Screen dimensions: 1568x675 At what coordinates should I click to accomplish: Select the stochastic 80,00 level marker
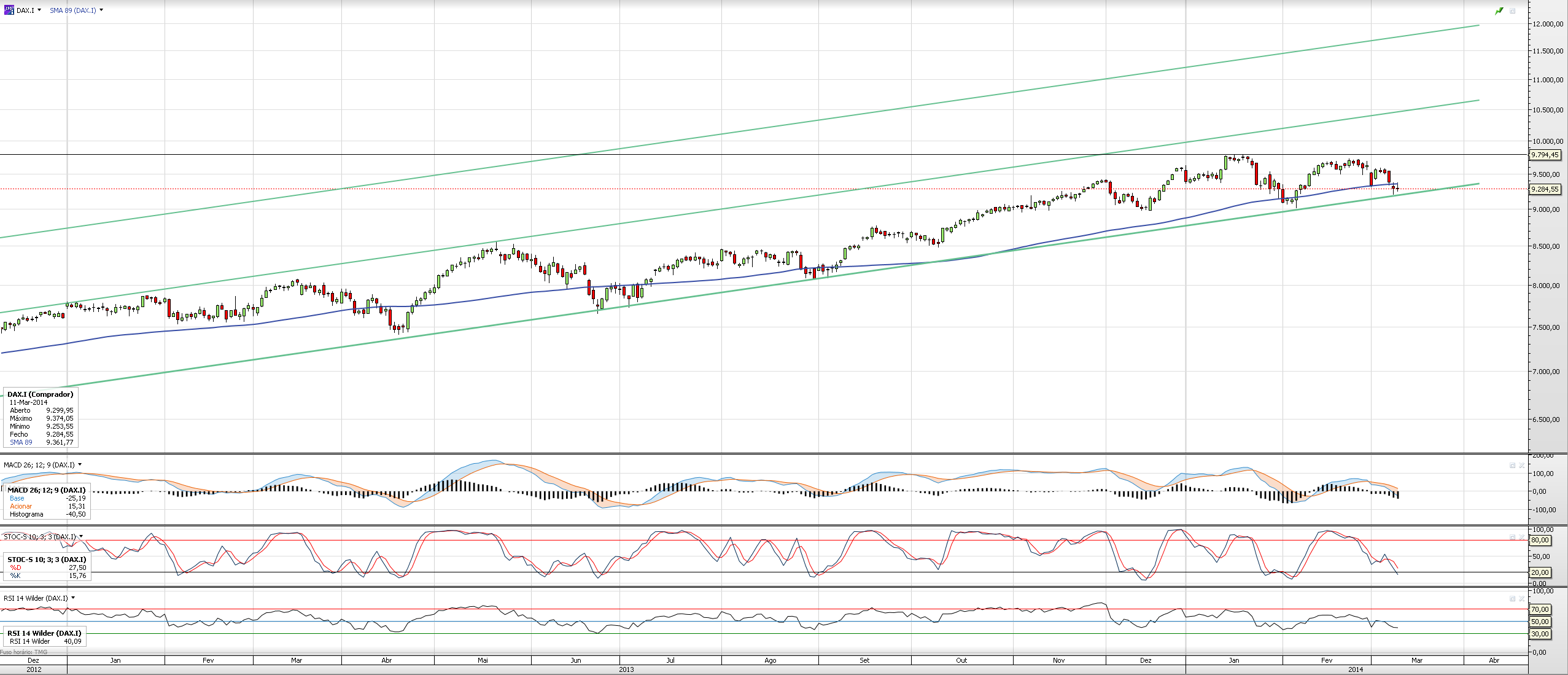1539,540
